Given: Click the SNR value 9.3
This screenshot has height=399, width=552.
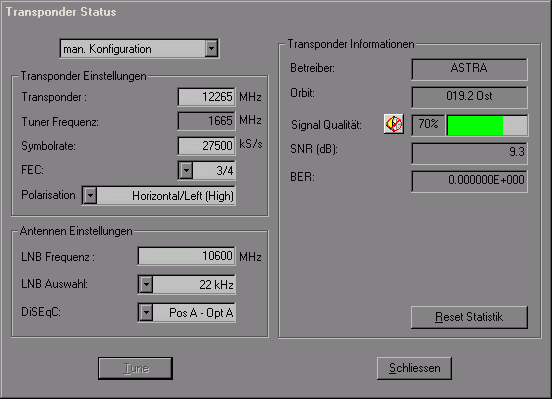Looking at the screenshot, I should pyautogui.click(x=469, y=153).
